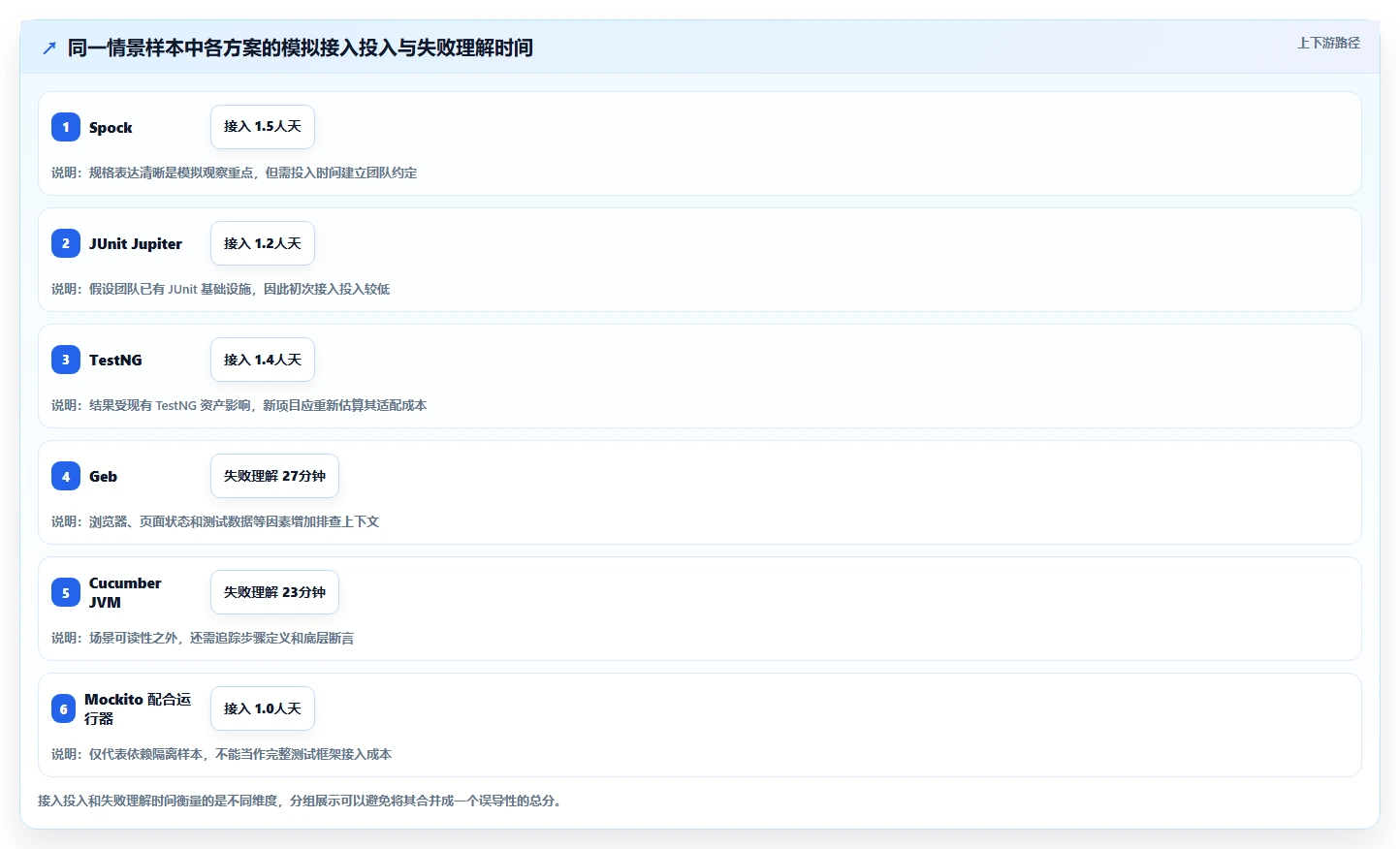This screenshot has height=849, width=1400.
Task: Click the Cucumber JVM scheme name
Action: pyautogui.click(x=125, y=592)
